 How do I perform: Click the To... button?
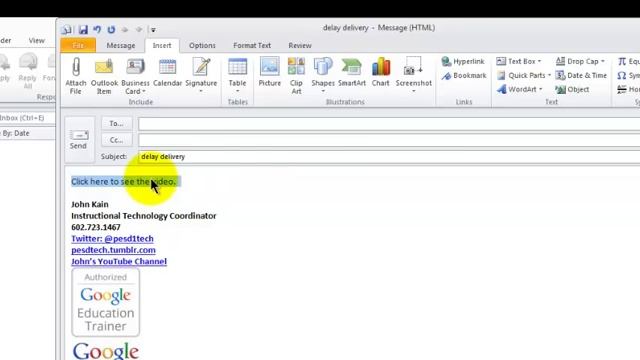coord(116,123)
